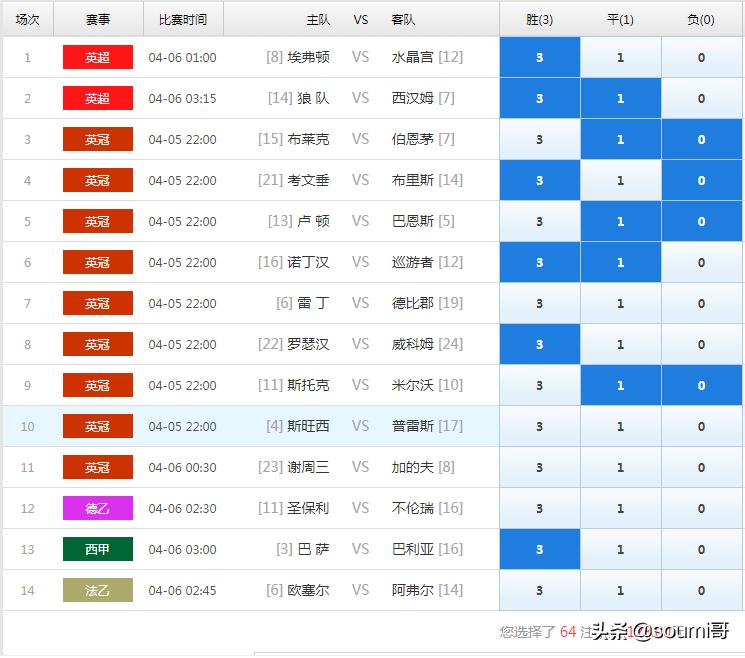Select loss (0) for 雷丁 vs 德比郡

click(701, 304)
